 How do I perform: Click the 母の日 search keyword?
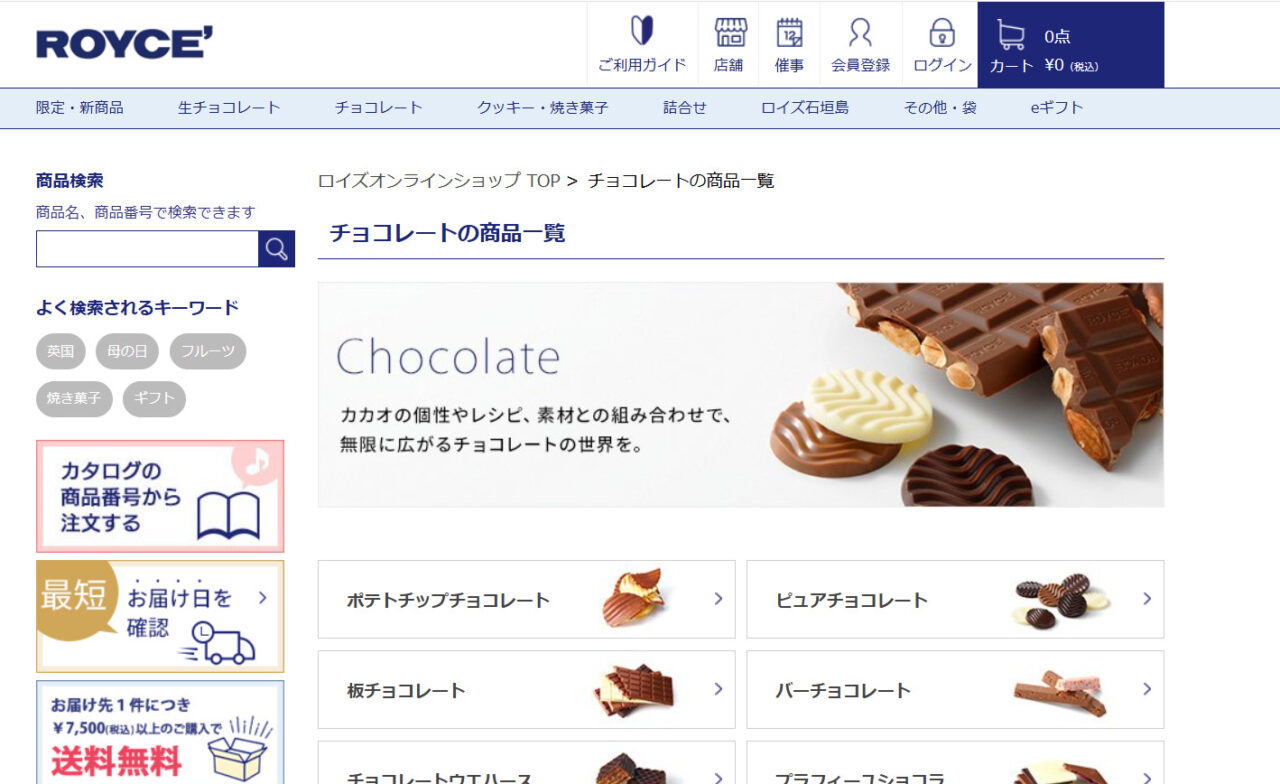[127, 351]
